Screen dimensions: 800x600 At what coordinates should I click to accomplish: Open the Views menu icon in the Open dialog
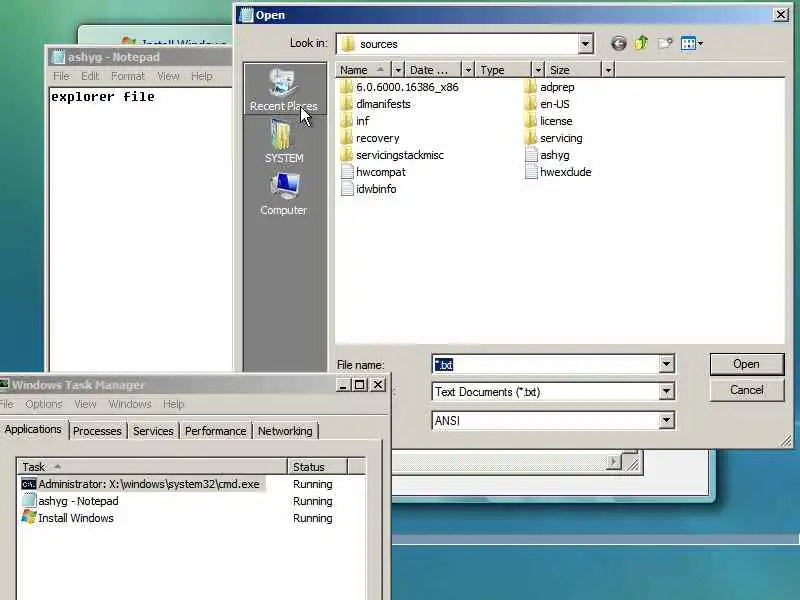click(691, 43)
